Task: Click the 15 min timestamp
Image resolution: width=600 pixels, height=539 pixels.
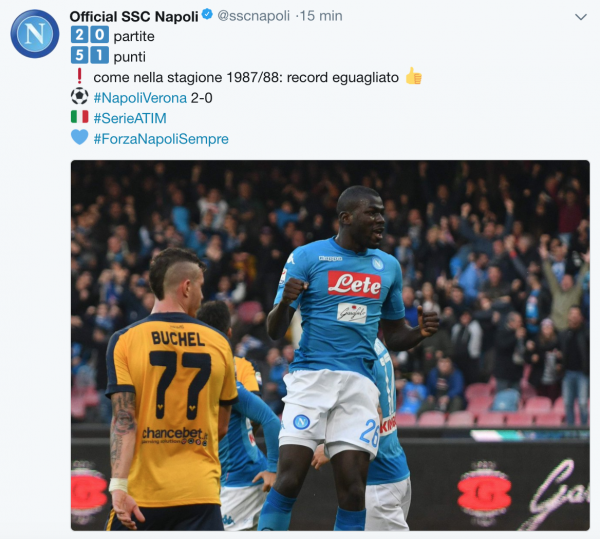Action: 321,16
